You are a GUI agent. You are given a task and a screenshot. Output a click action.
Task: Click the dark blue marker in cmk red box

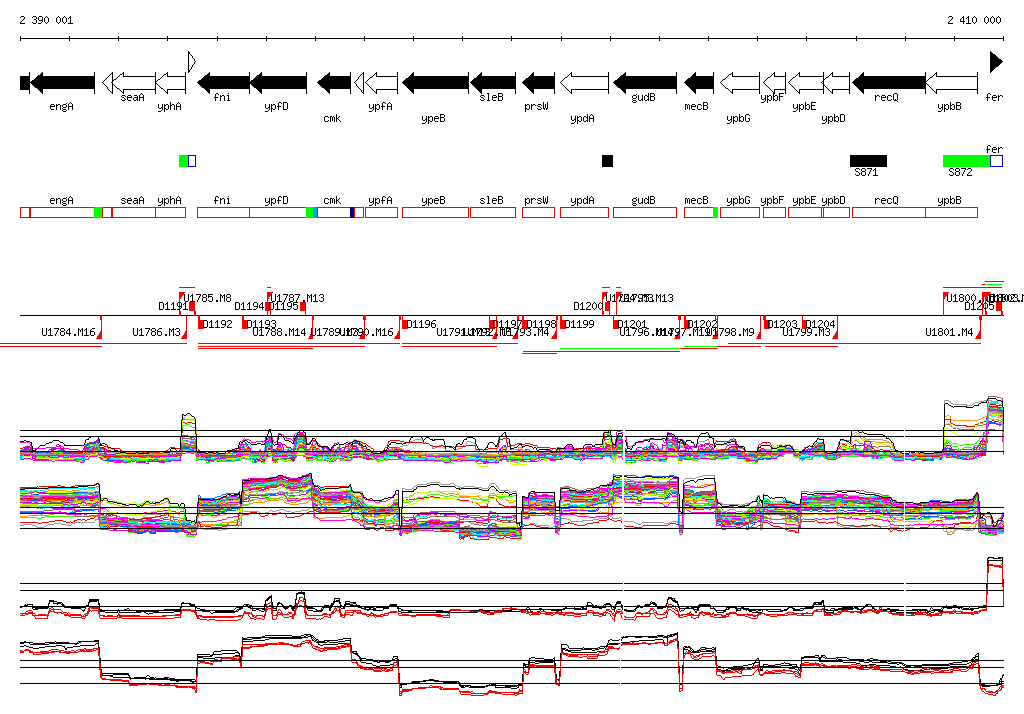point(353,212)
